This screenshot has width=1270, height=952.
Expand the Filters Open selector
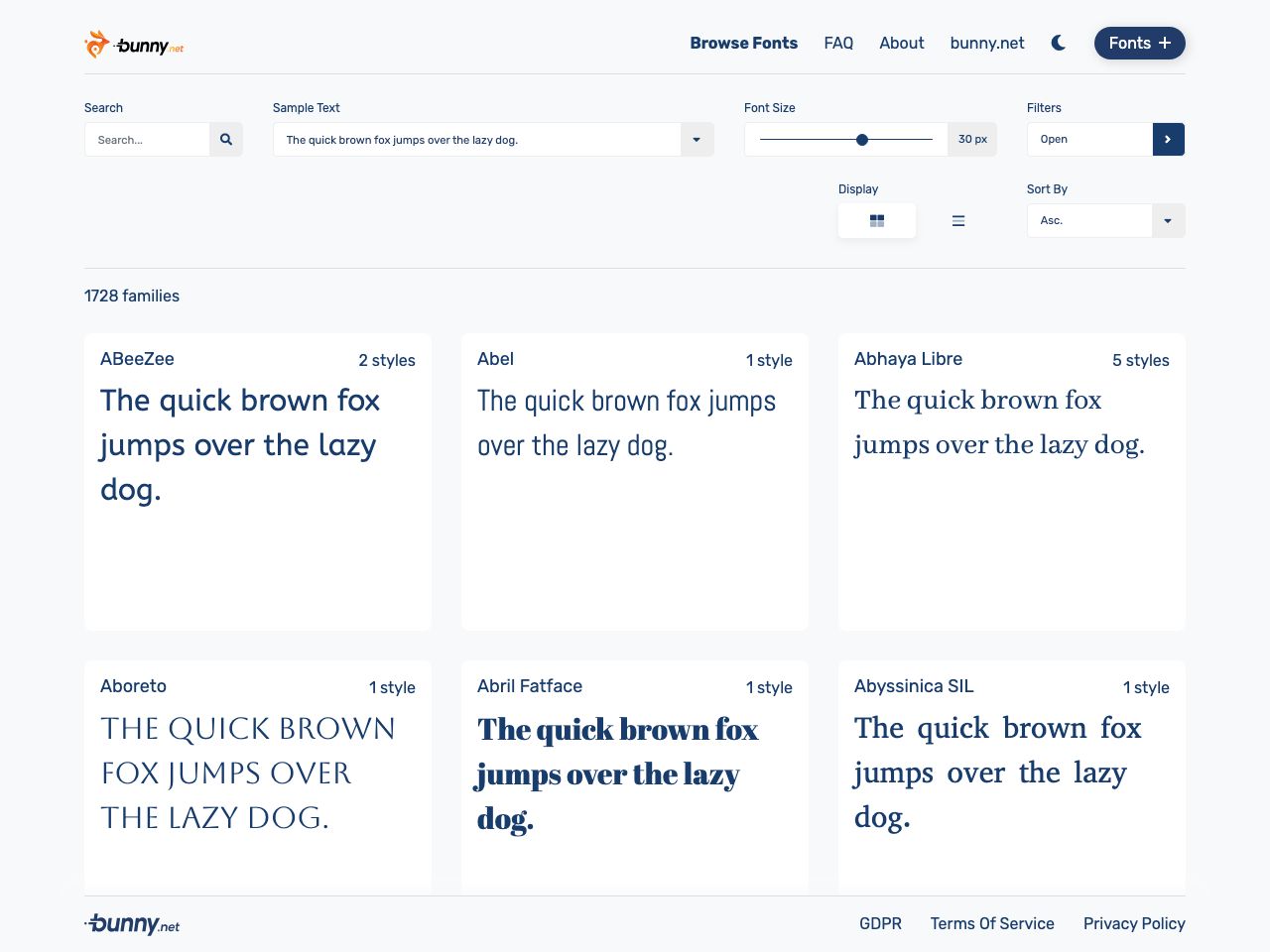pyautogui.click(x=1089, y=139)
